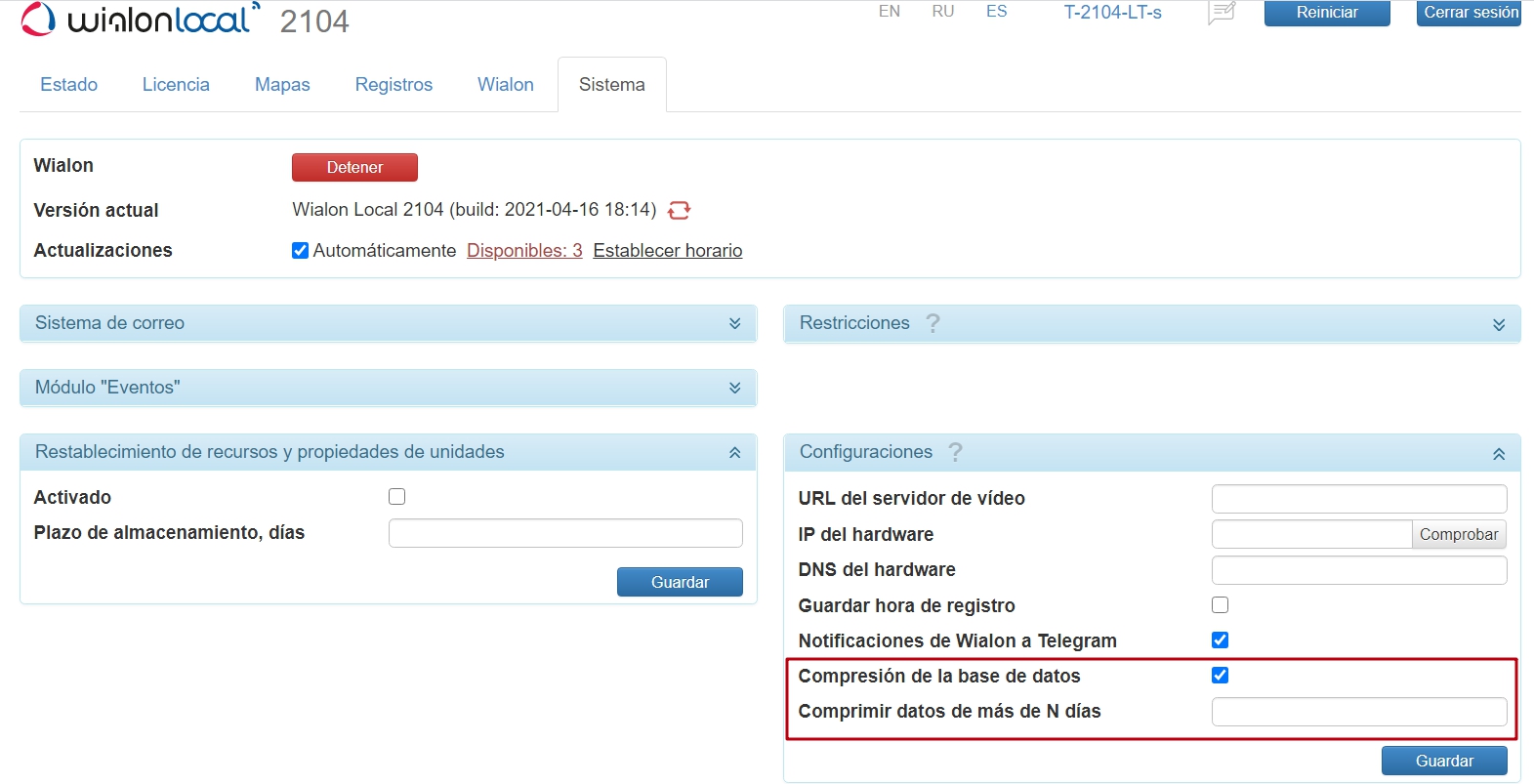This screenshot has height=784, width=1534.
Task: Focus the DNS del hardware field
Action: point(1359,570)
